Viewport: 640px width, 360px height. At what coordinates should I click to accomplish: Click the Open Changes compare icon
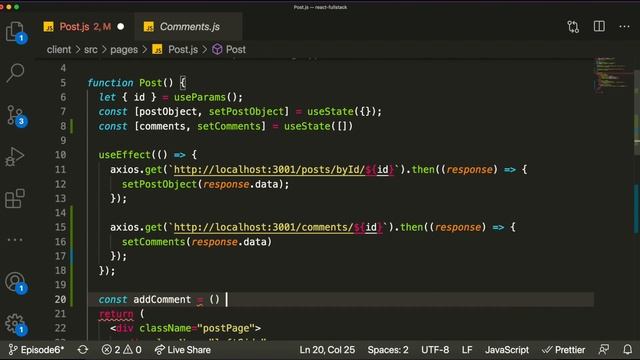(x=573, y=27)
